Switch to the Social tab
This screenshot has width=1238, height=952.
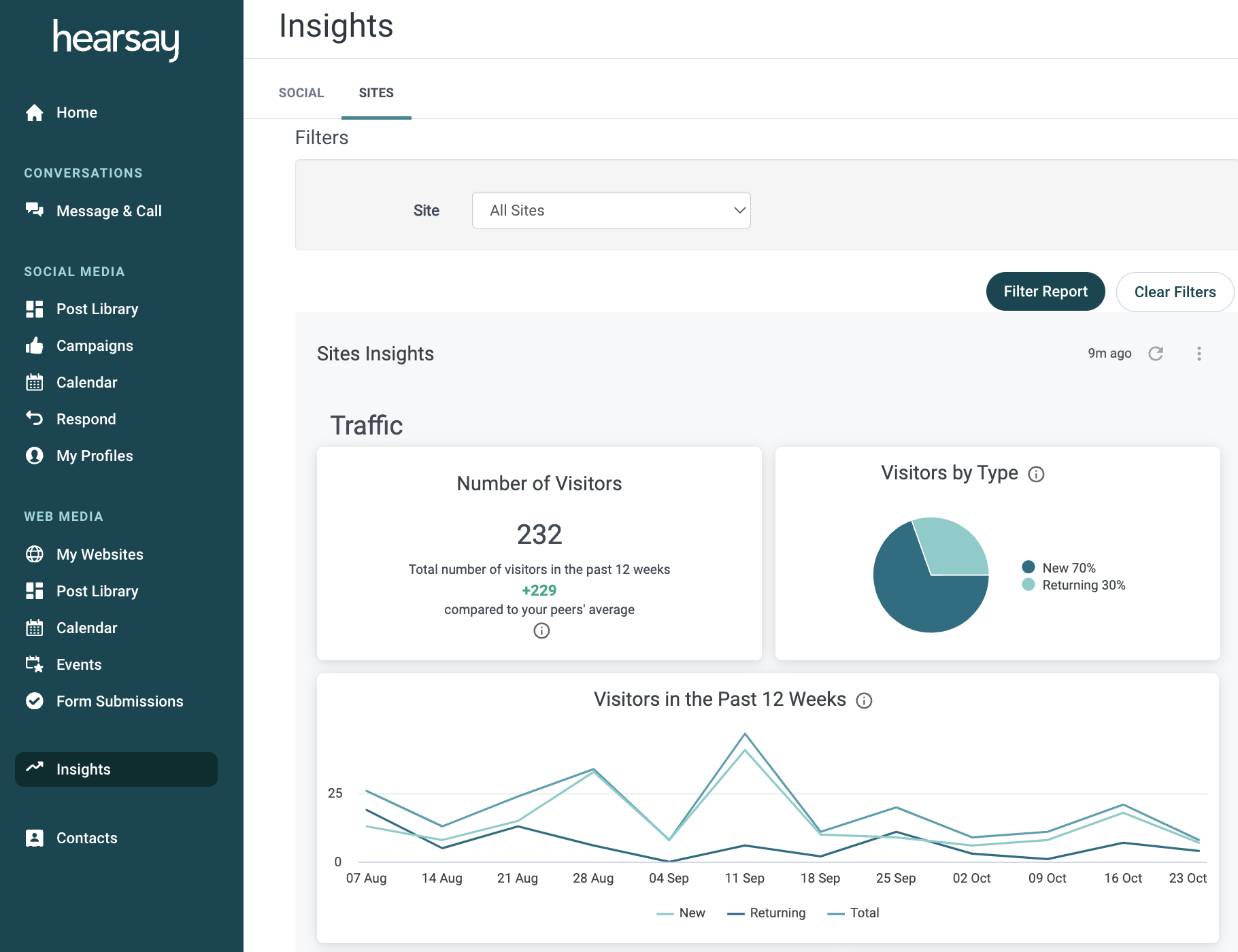[x=301, y=93]
